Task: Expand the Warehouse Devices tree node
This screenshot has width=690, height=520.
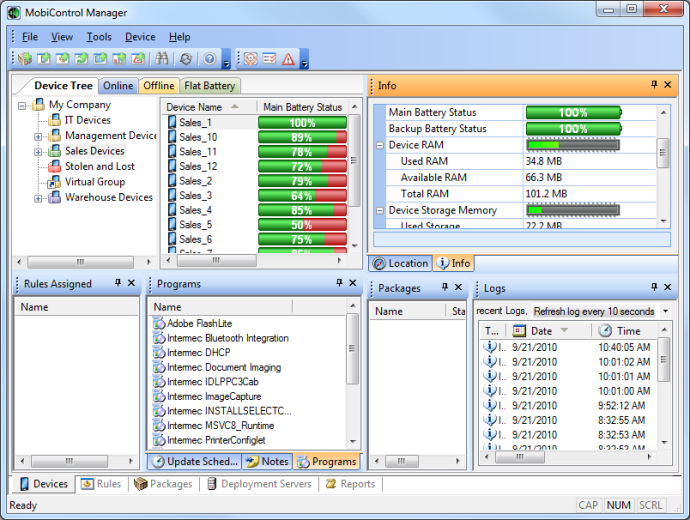Action: 38,198
